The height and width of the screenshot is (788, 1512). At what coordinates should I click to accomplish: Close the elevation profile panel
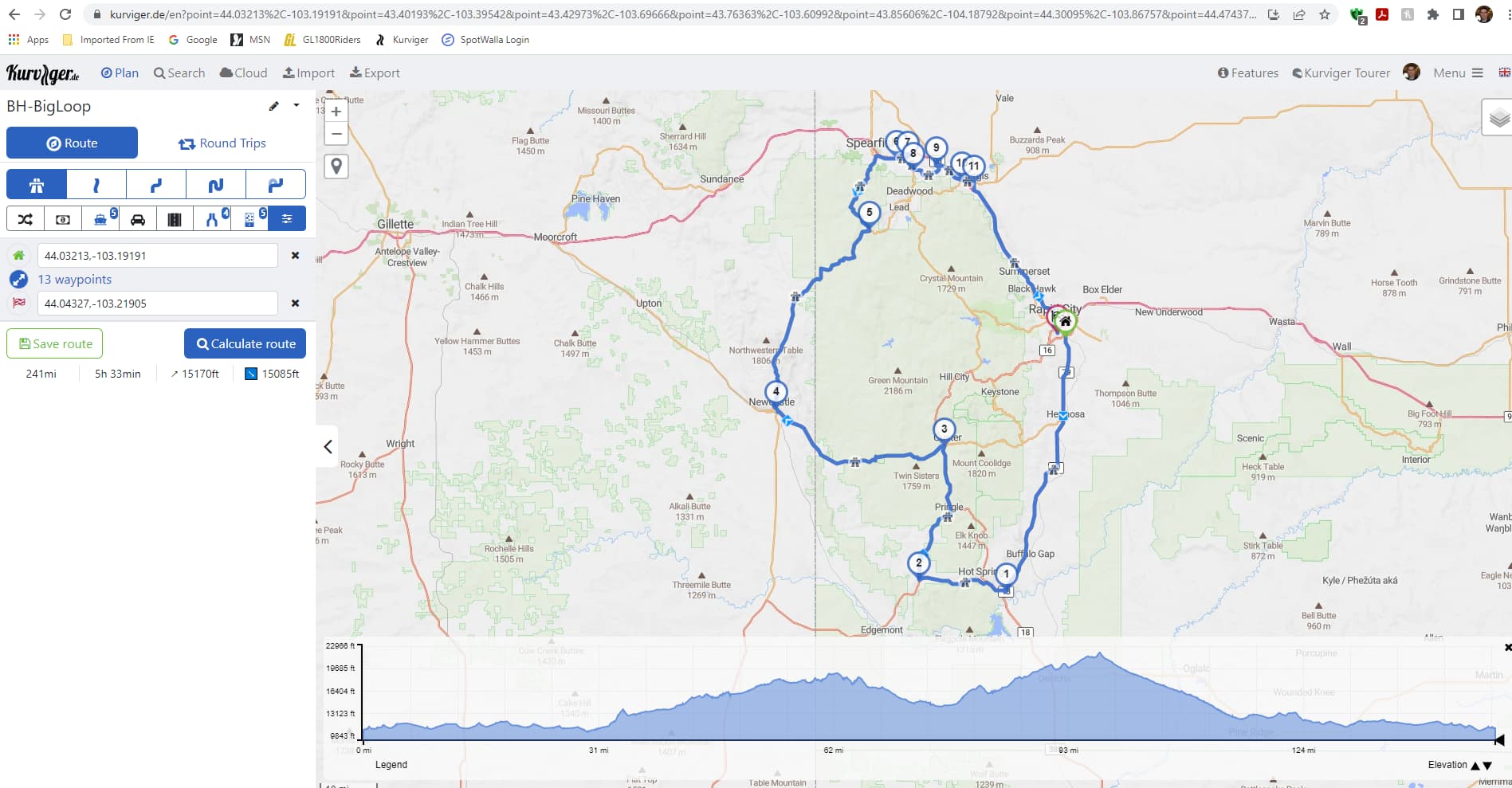pyautogui.click(x=1506, y=648)
